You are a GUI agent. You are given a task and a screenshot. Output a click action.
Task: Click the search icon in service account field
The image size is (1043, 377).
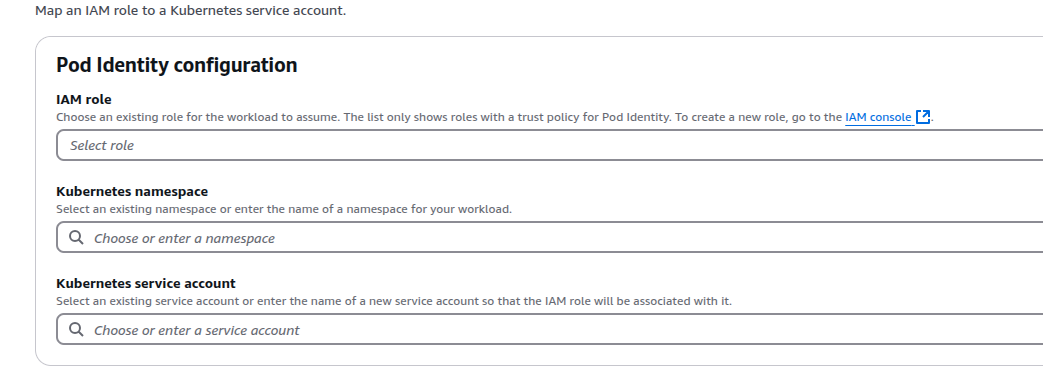point(76,330)
